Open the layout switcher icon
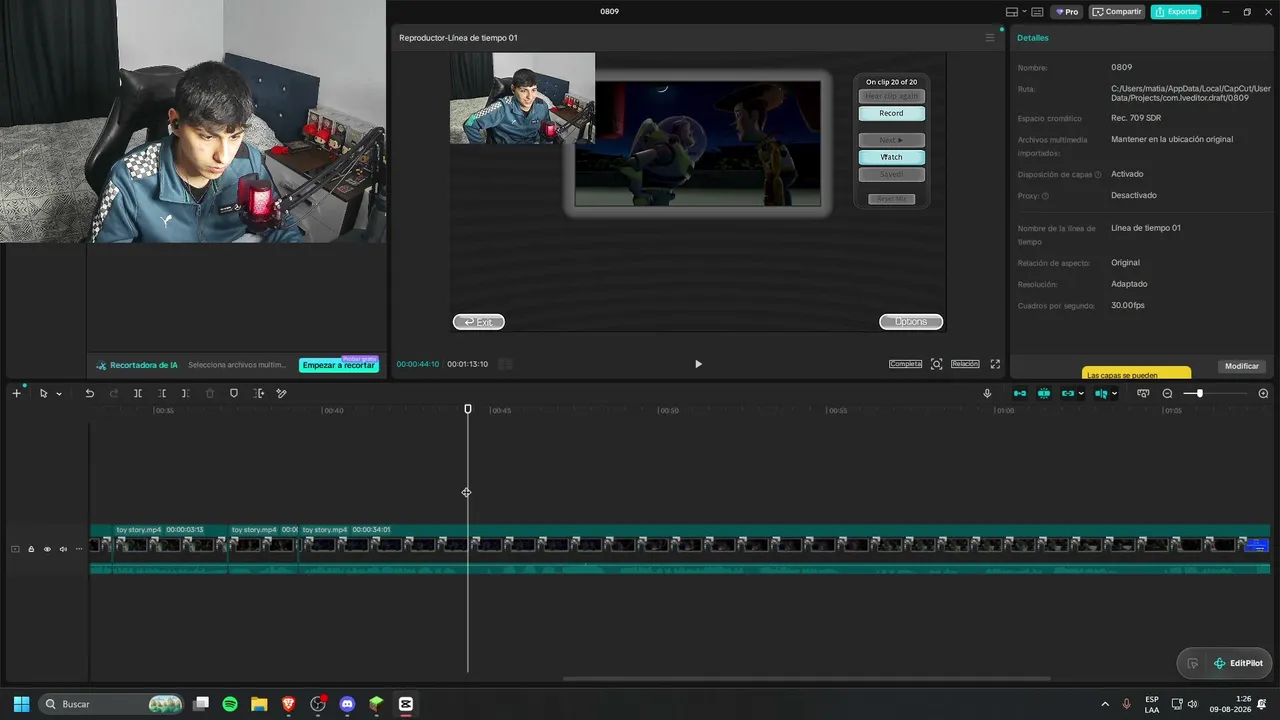 point(1012,12)
